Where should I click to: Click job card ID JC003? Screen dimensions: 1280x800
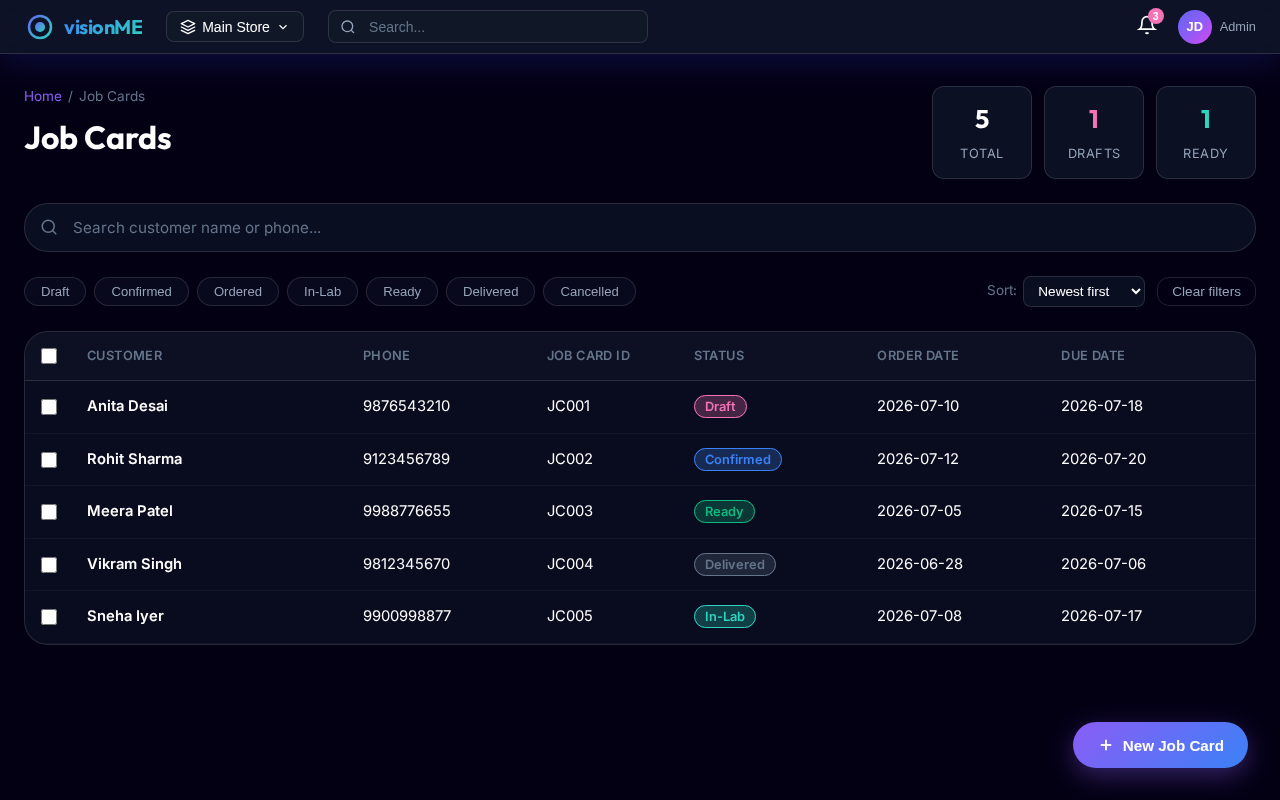(x=570, y=511)
